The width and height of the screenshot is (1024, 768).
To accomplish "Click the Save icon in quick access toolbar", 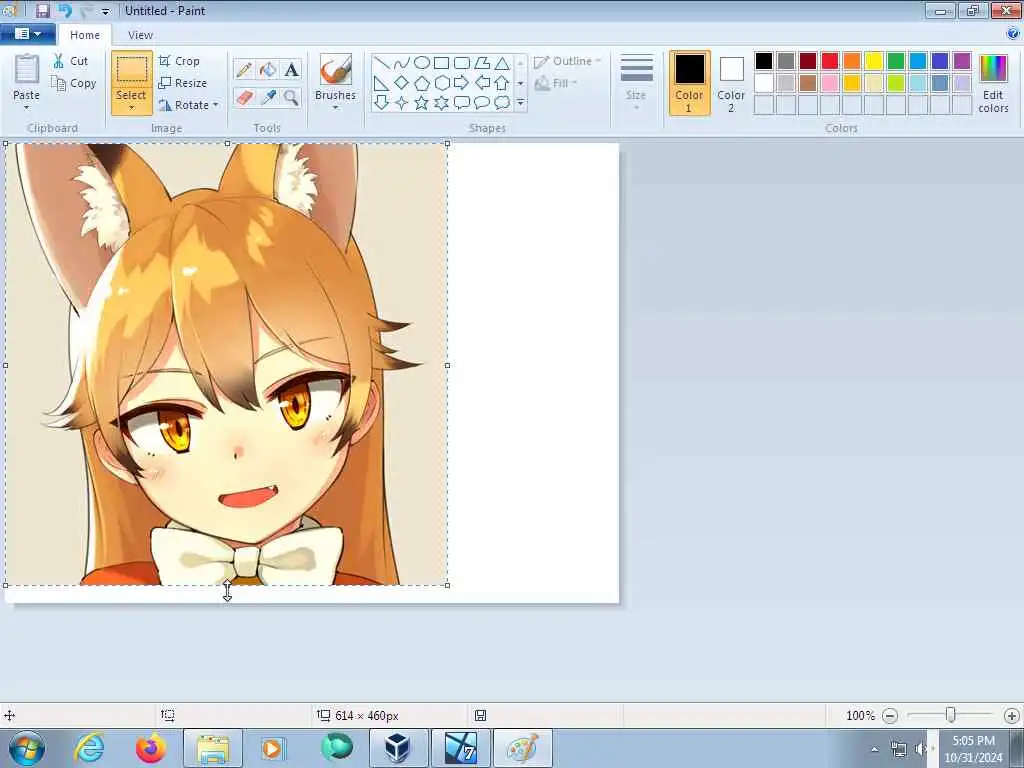I will 42,10.
